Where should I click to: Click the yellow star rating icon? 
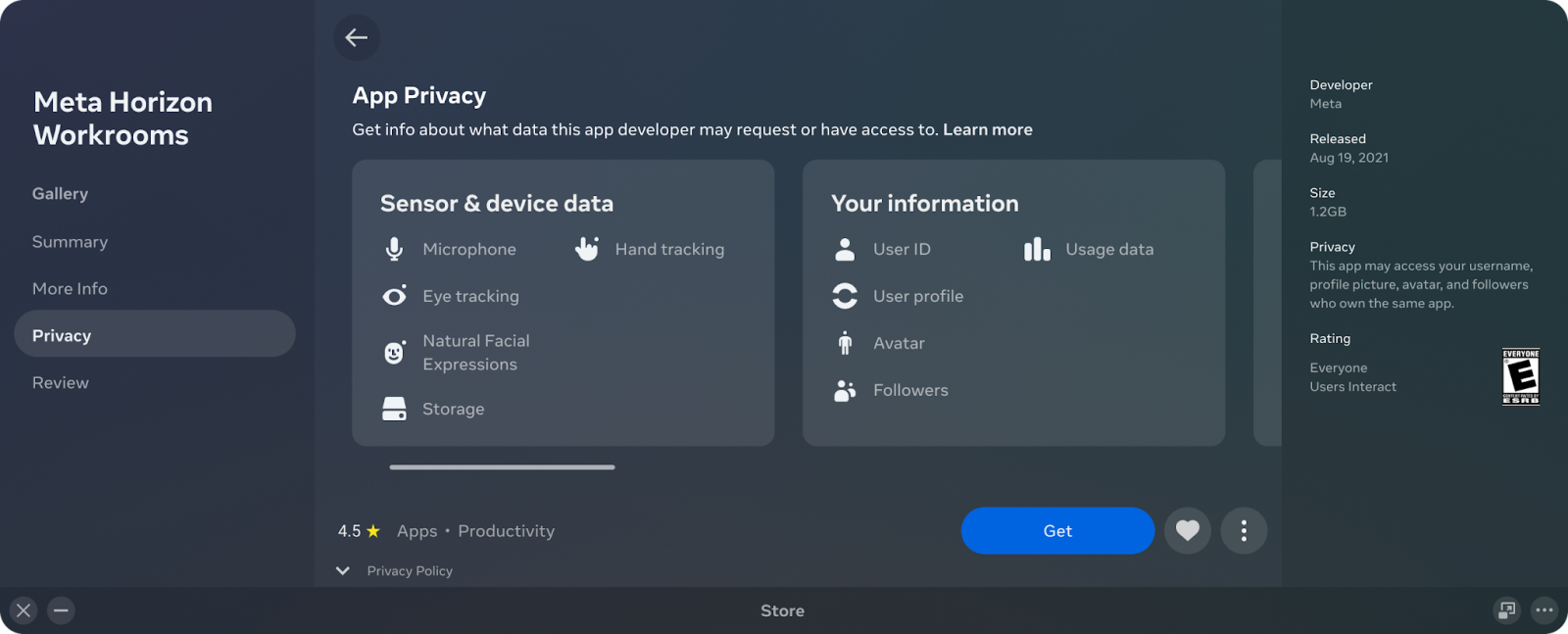373,531
